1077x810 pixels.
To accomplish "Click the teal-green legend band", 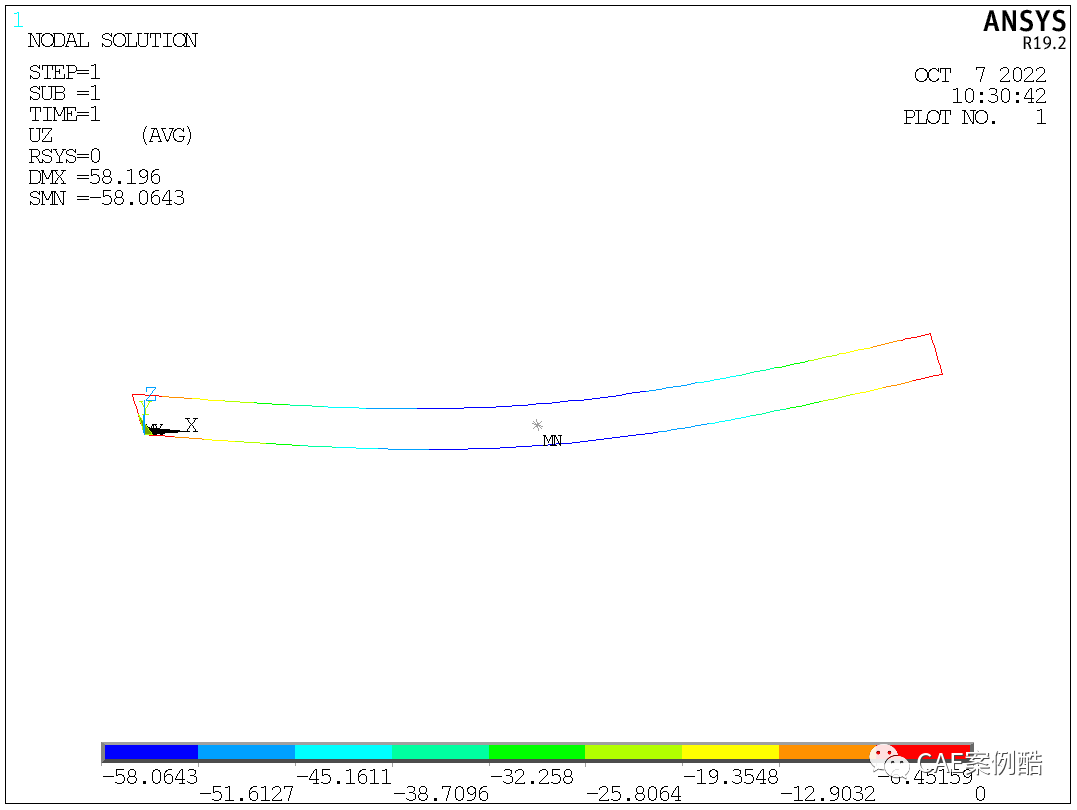I will coord(440,752).
